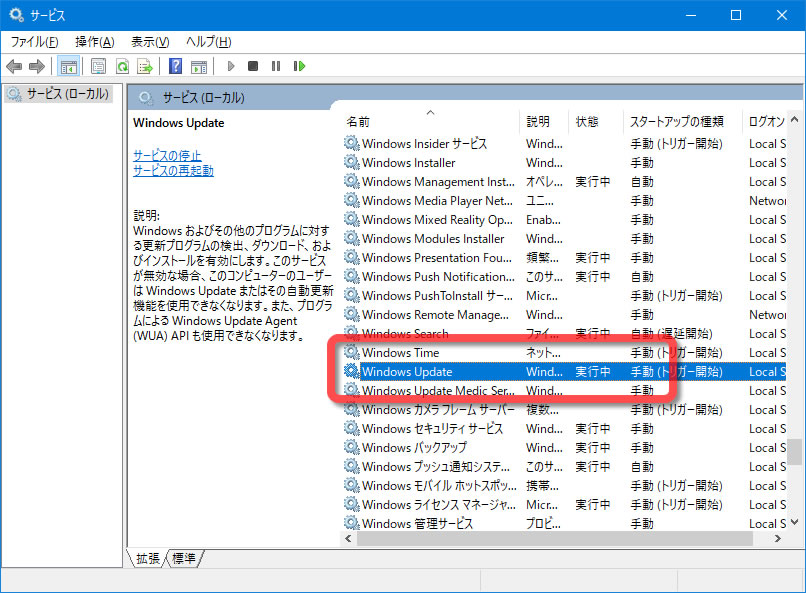The width and height of the screenshot is (806, 593).
Task: Click the サービスの再起動 link
Action: click(173, 170)
